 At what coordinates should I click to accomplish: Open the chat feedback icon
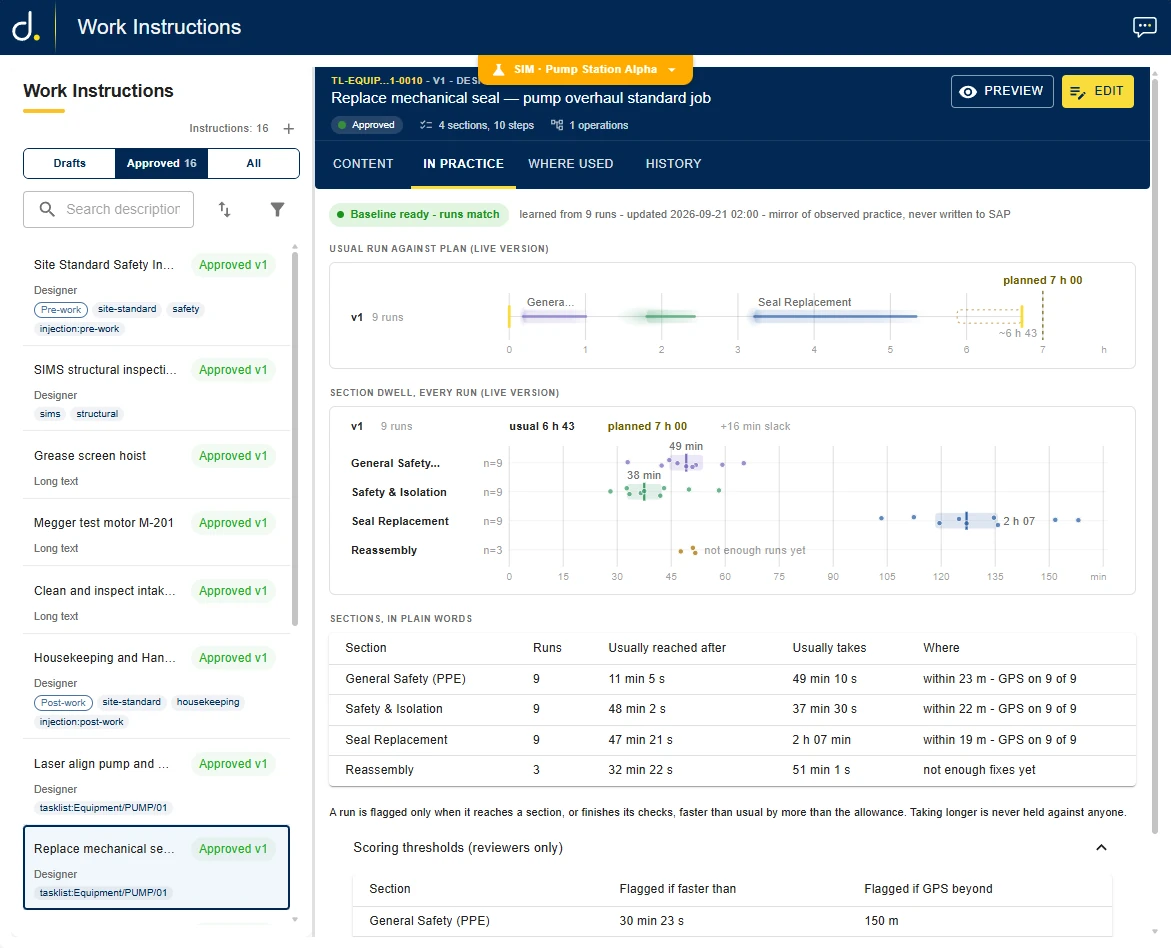coord(1144,27)
